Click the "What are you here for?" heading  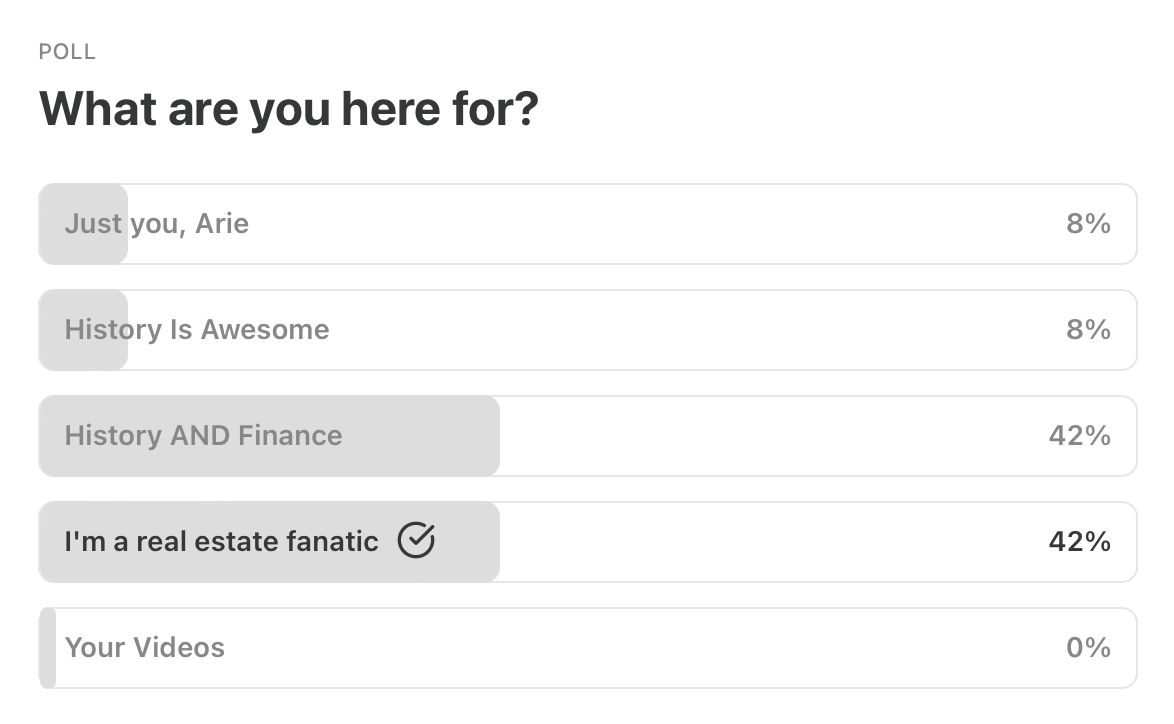(x=288, y=108)
